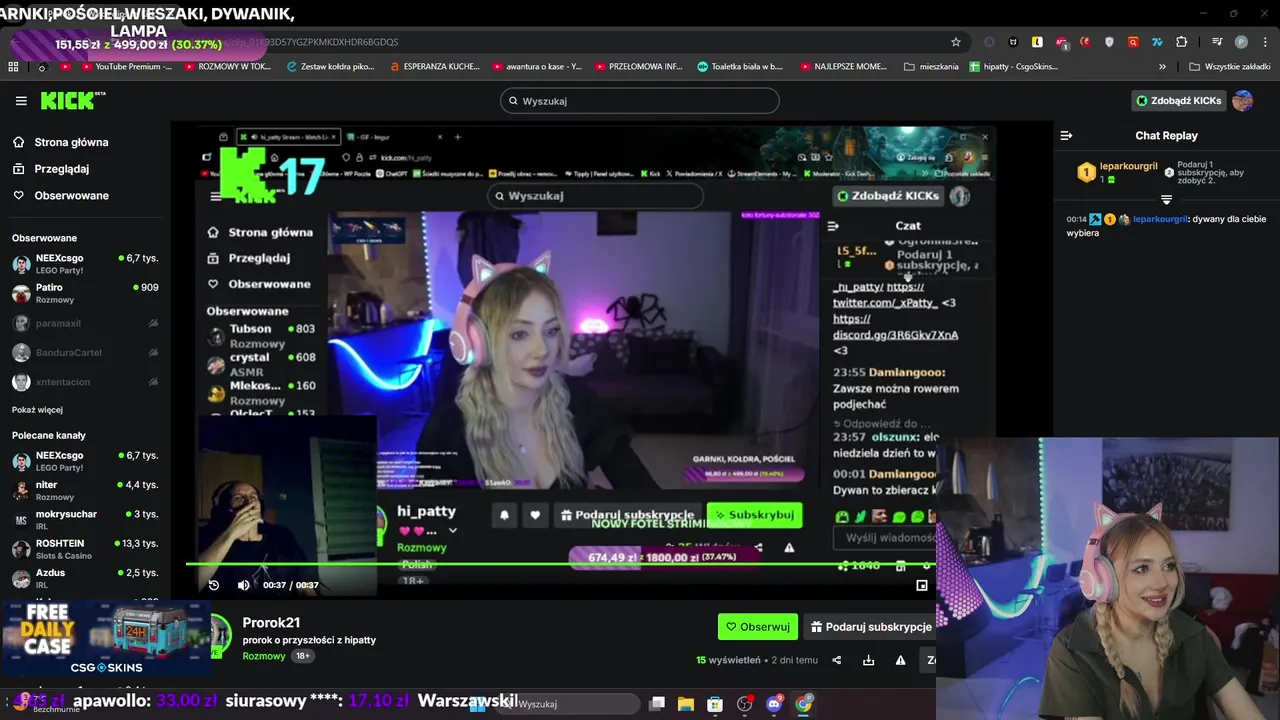Image resolution: width=1280 pixels, height=720 pixels.
Task: Open the niter recommended channel
Action: [x=84, y=490]
